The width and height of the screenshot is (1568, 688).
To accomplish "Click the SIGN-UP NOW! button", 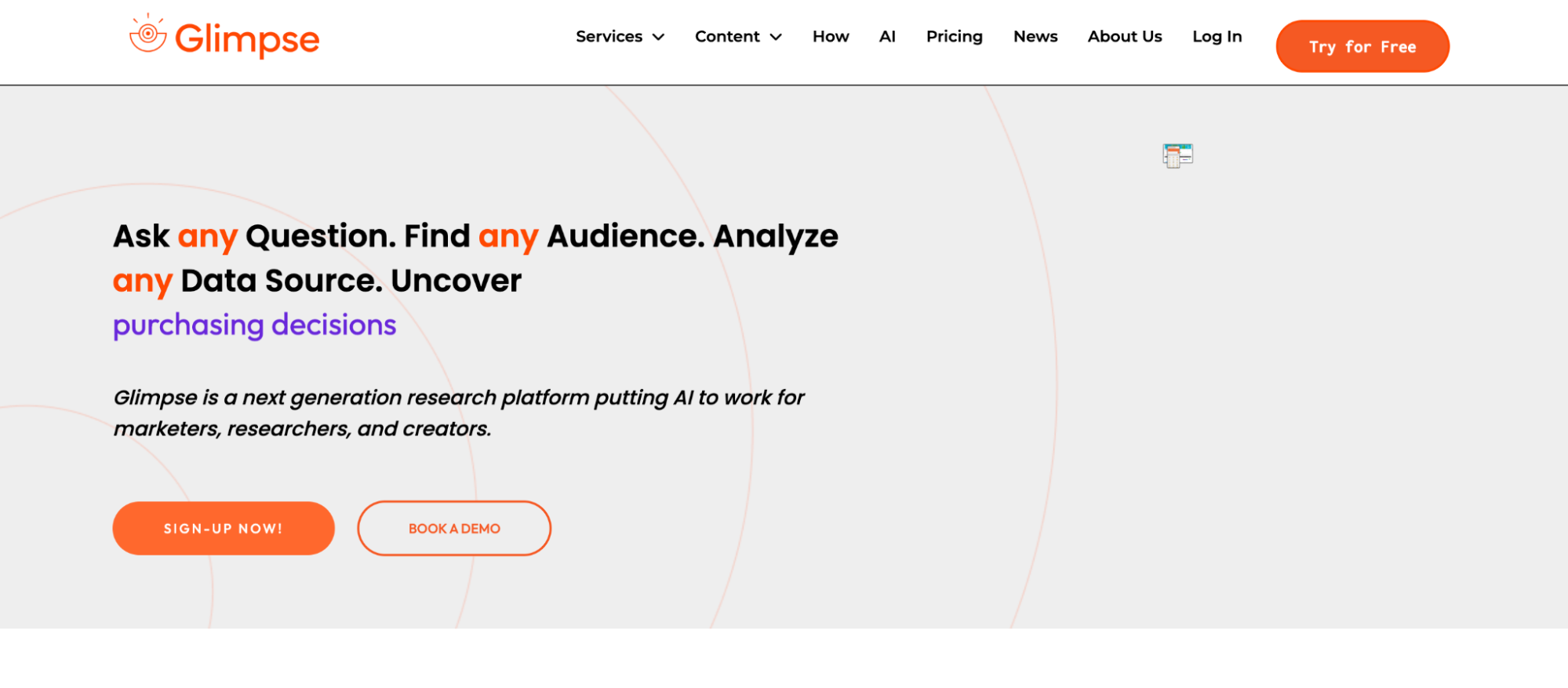I will point(224,528).
